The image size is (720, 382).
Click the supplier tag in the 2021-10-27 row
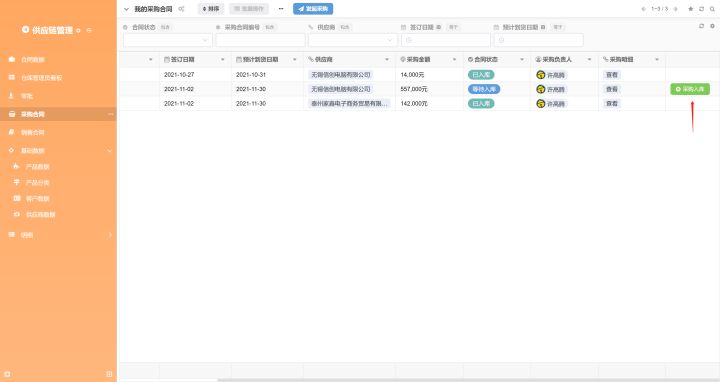(340, 75)
